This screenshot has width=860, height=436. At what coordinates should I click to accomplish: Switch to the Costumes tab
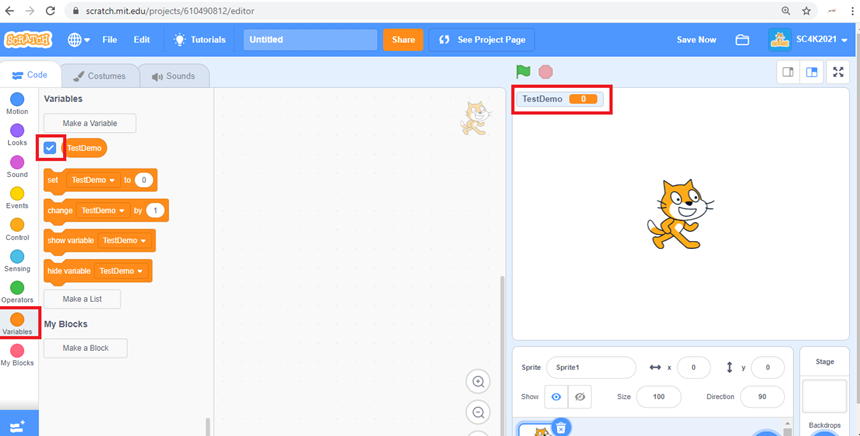point(100,76)
